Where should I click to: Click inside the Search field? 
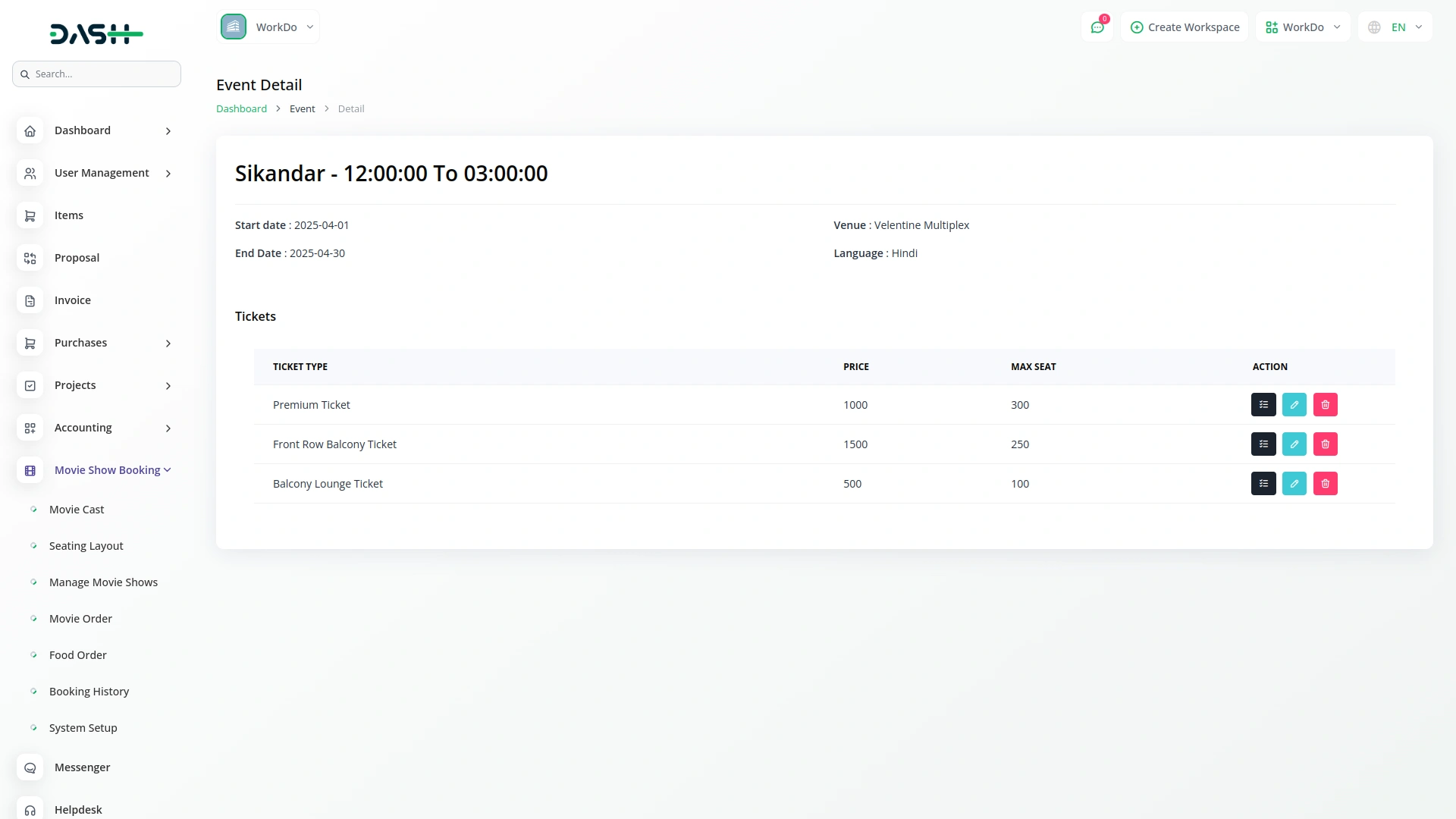click(x=96, y=74)
